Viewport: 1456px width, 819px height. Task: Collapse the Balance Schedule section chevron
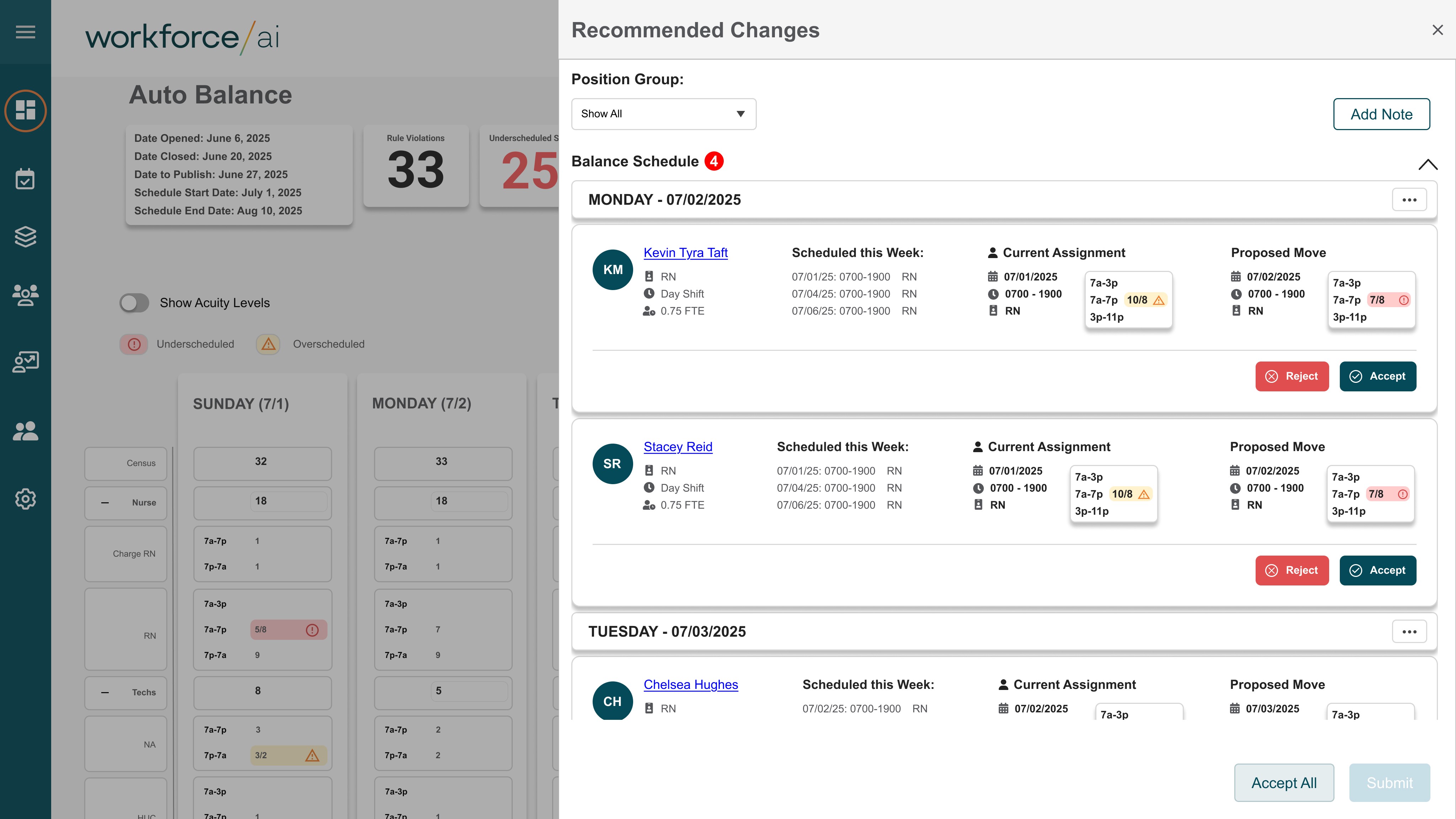pyautogui.click(x=1428, y=165)
